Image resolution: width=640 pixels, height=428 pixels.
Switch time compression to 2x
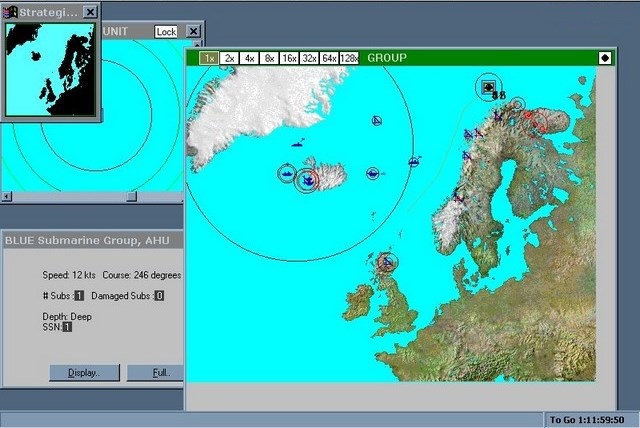click(229, 58)
